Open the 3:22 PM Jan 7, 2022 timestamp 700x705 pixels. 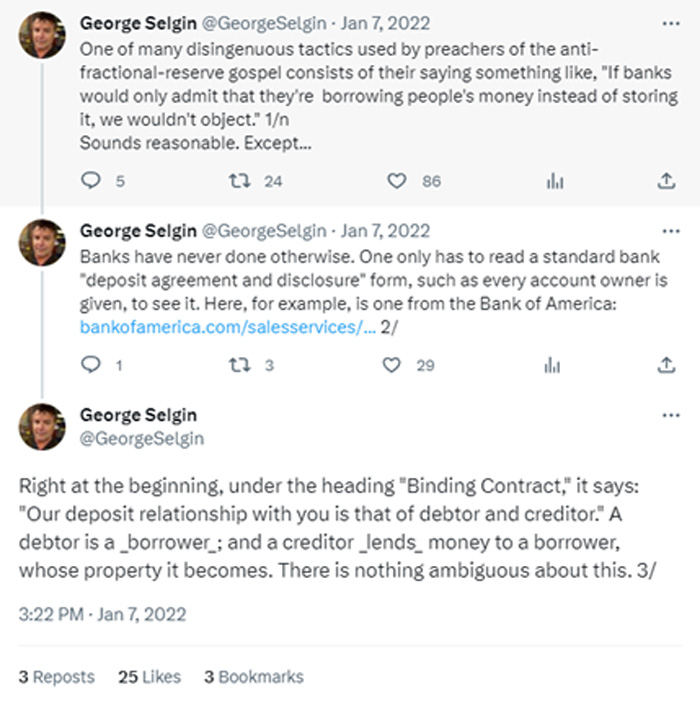pyautogui.click(x=103, y=614)
